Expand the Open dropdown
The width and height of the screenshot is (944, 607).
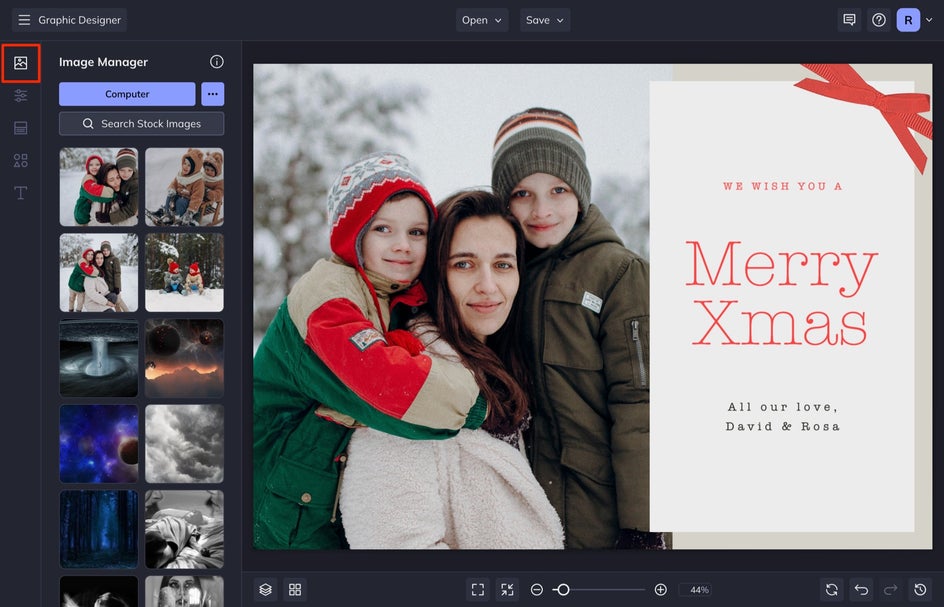click(482, 20)
